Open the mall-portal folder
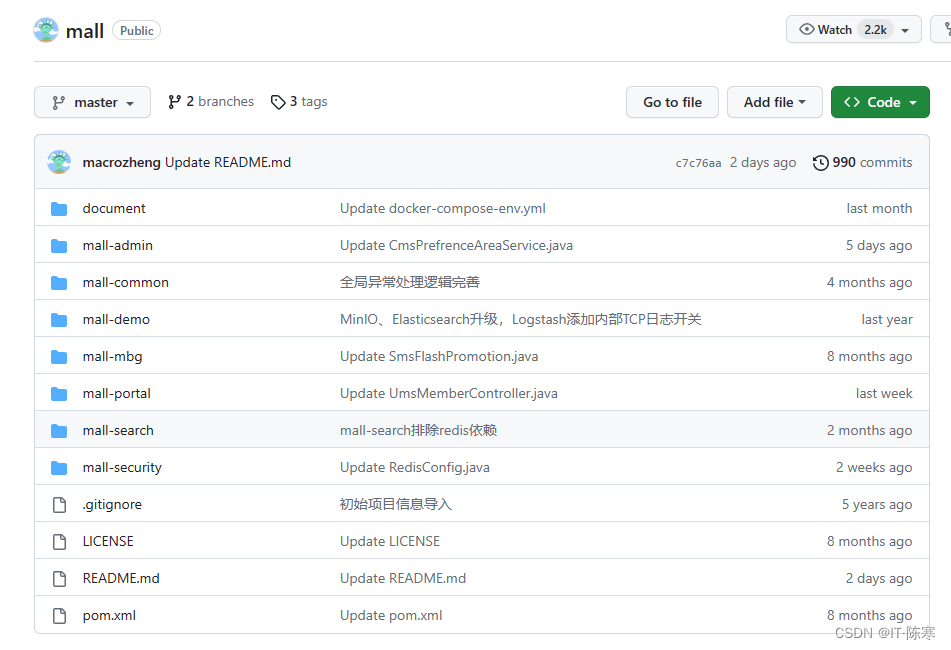Image resolution: width=951 pixels, height=650 pixels. [x=116, y=394]
